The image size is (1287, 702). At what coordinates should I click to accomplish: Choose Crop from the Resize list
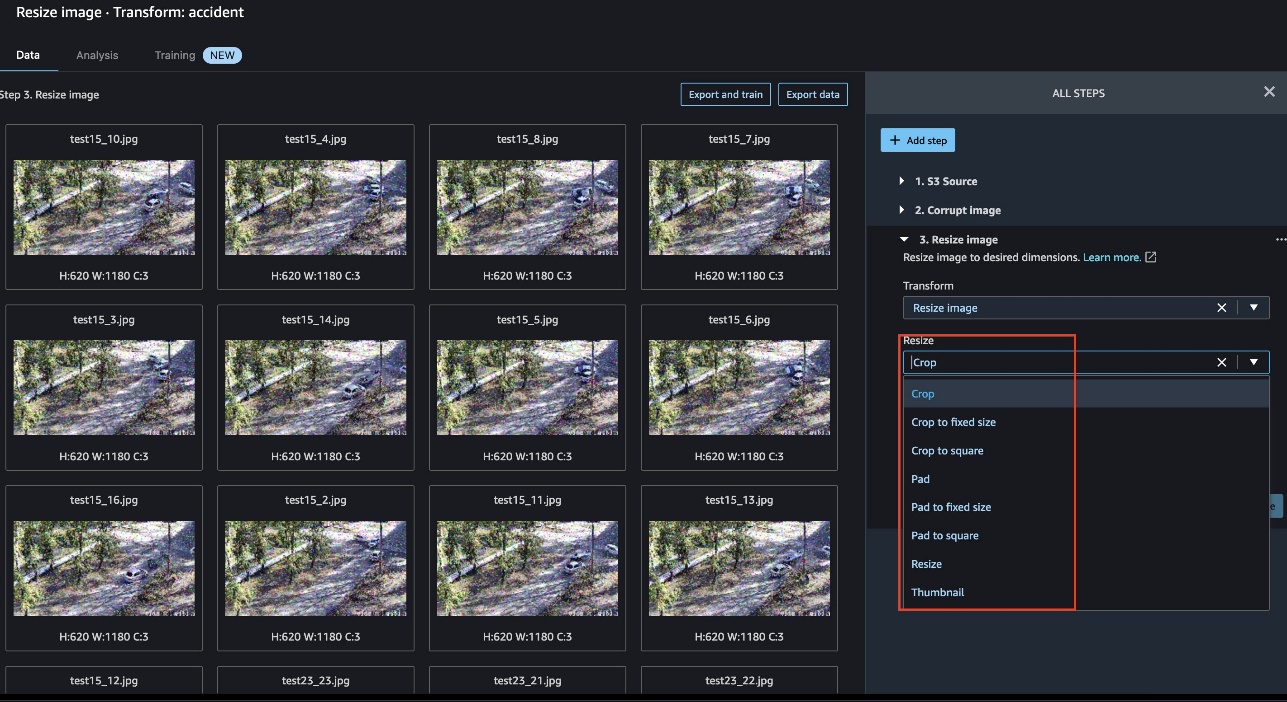1086,394
